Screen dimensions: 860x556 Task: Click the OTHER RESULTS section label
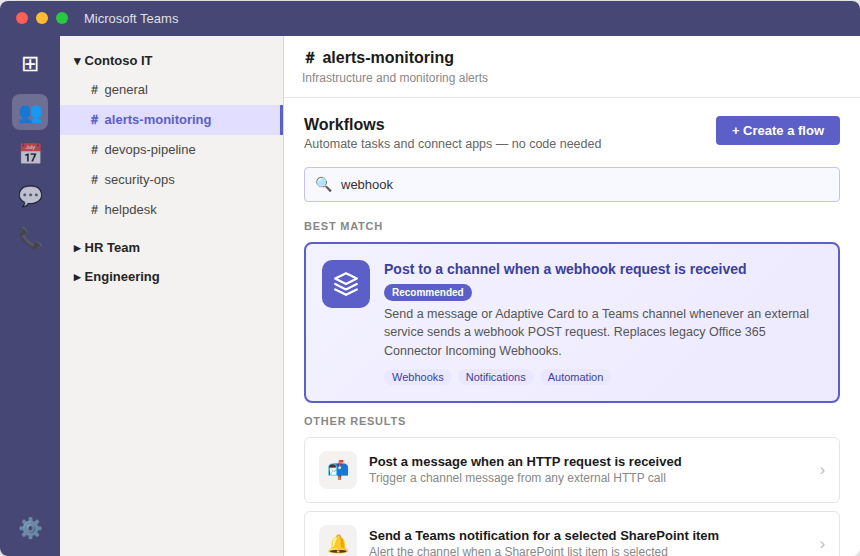pos(355,421)
